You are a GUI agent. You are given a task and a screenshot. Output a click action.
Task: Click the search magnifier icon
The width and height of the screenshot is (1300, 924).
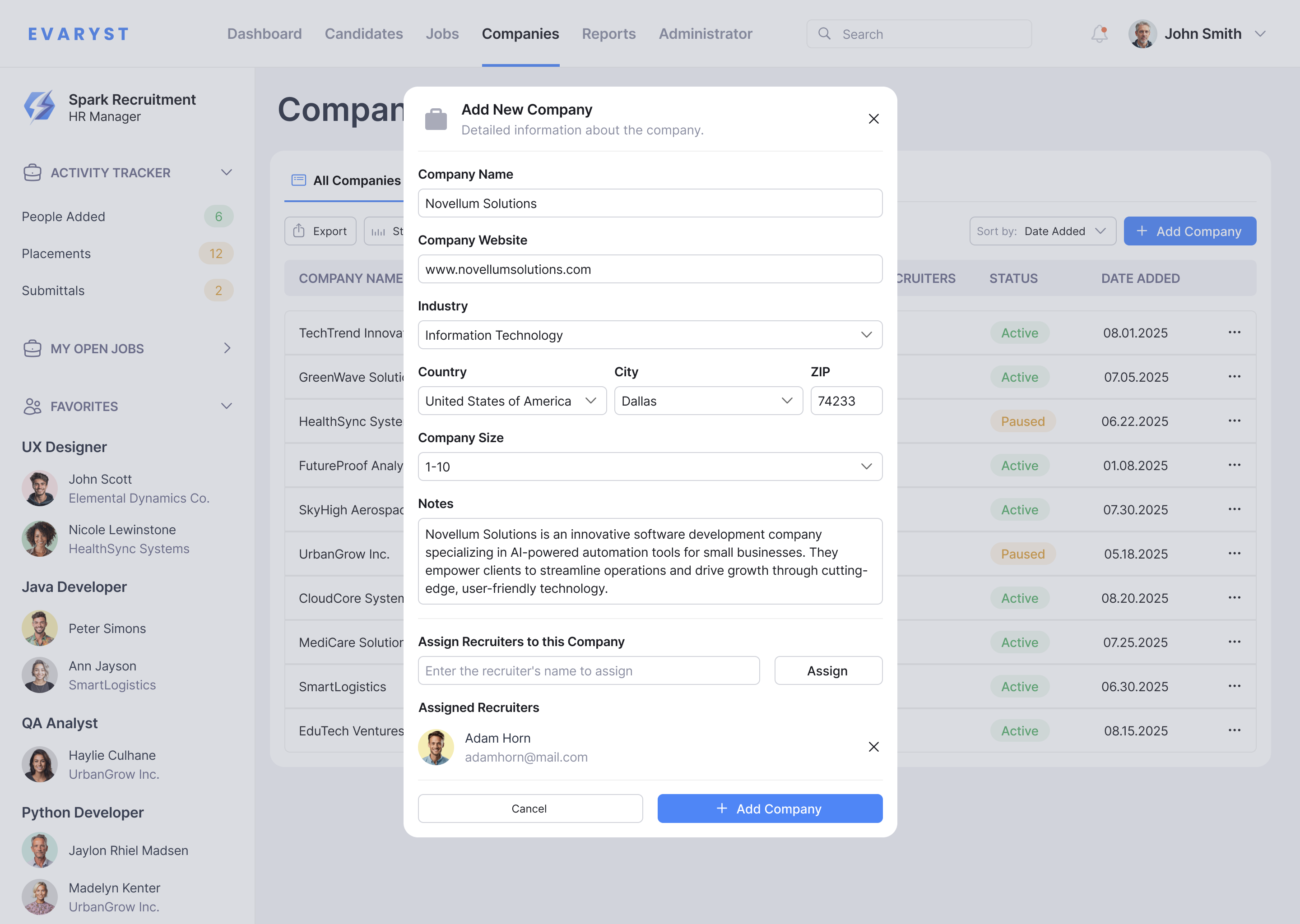824,33
